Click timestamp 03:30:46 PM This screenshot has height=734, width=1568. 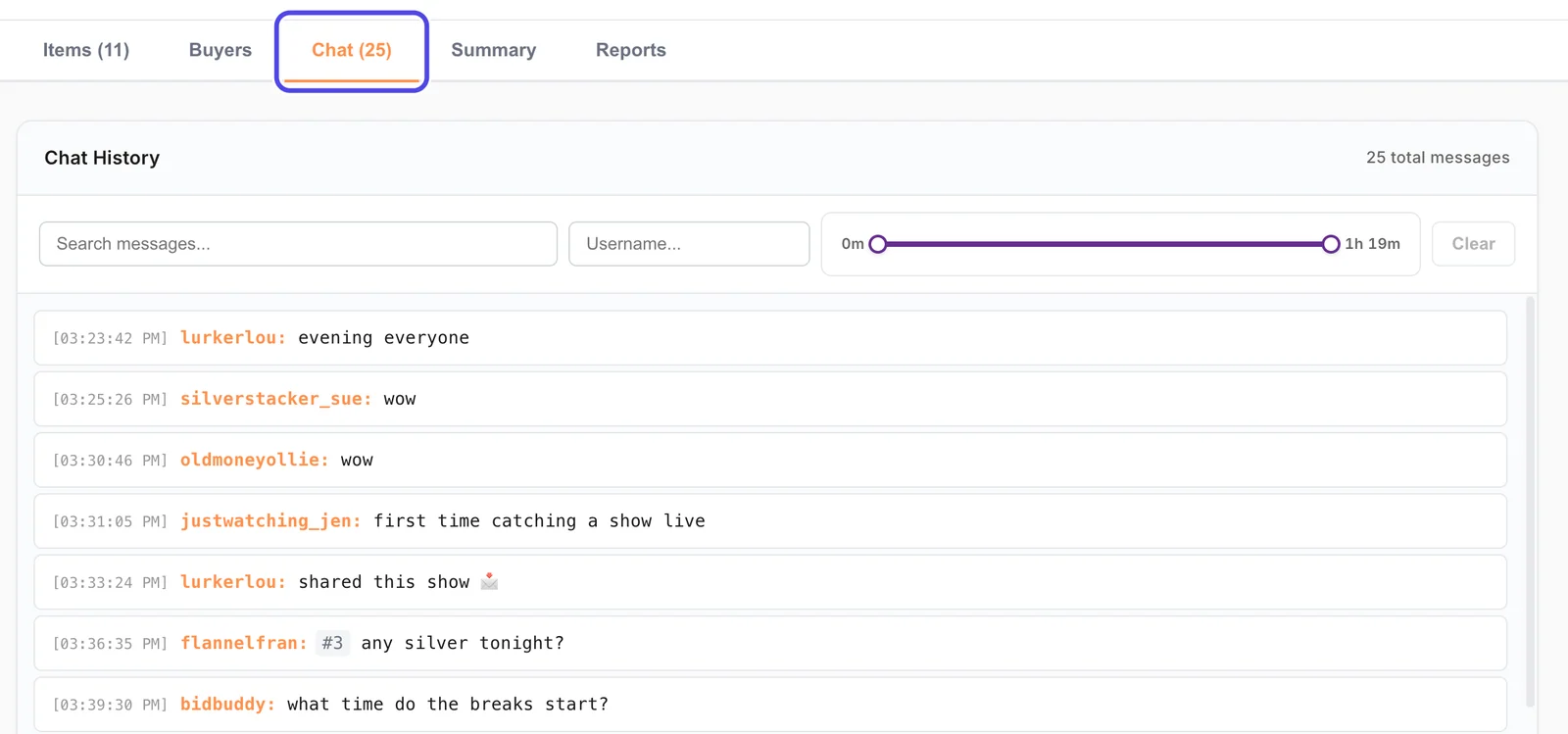click(x=110, y=461)
